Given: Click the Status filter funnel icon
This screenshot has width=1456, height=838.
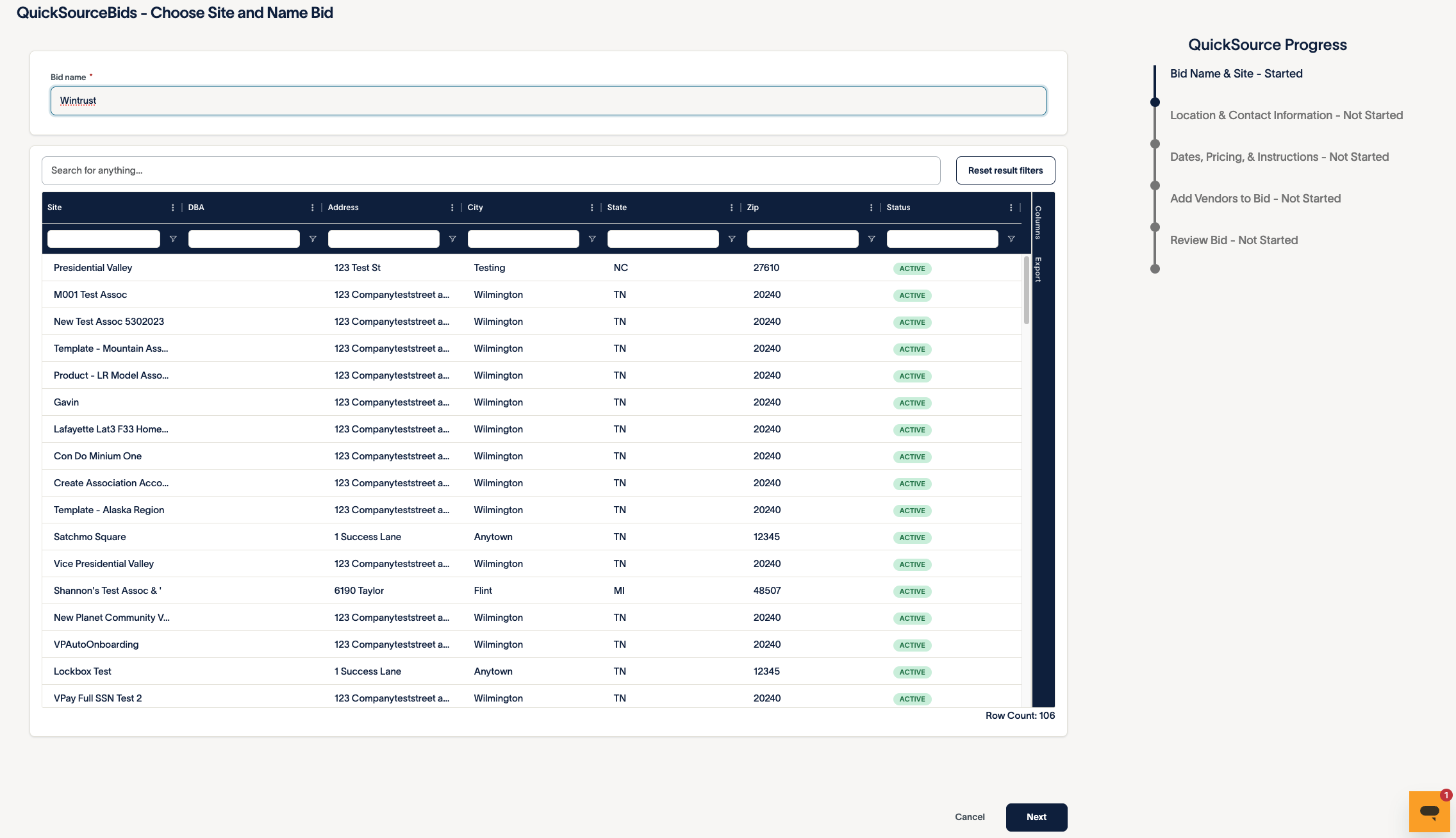Looking at the screenshot, I should point(1011,239).
